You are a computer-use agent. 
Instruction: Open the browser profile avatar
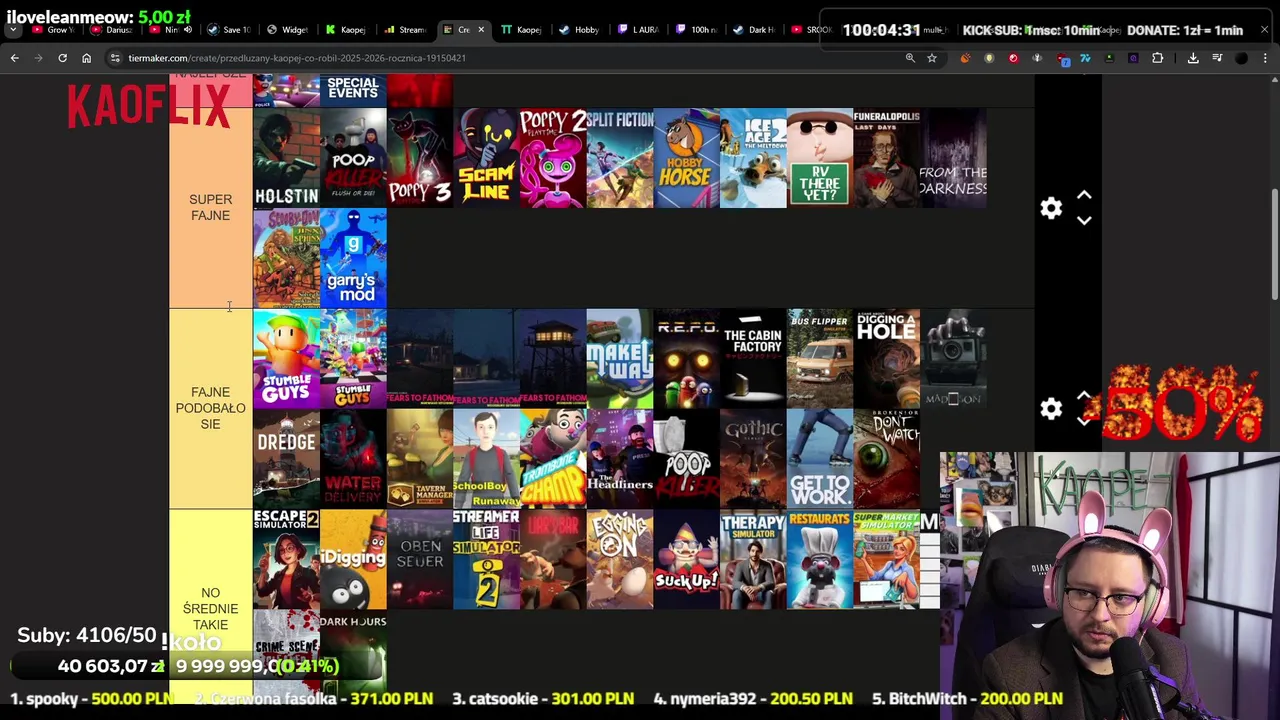click(x=1241, y=58)
